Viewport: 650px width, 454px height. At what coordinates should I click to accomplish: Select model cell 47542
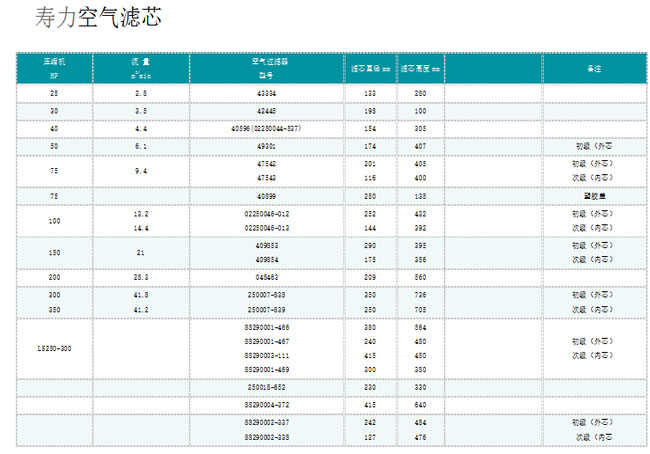point(267,164)
